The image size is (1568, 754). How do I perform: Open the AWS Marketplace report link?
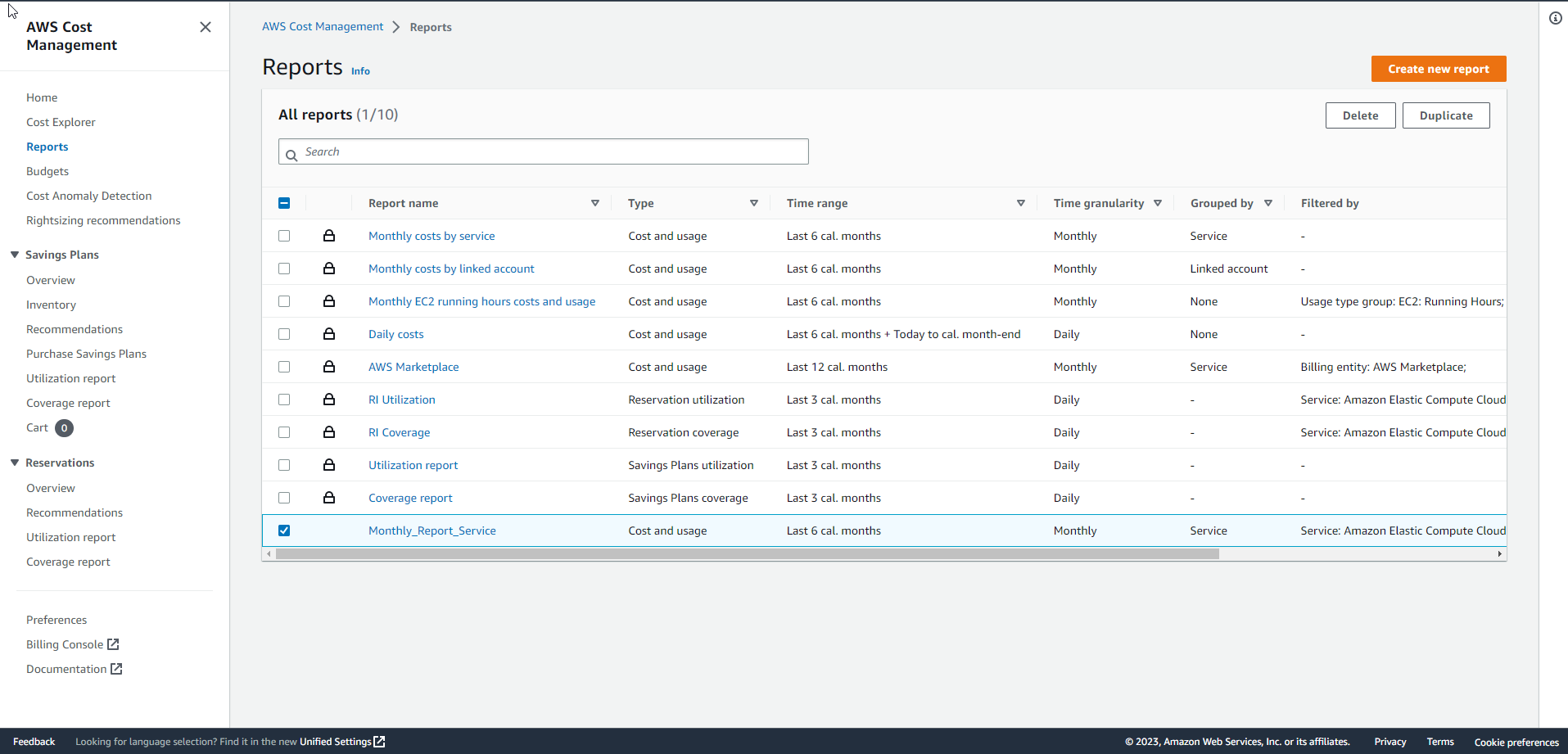[413, 367]
